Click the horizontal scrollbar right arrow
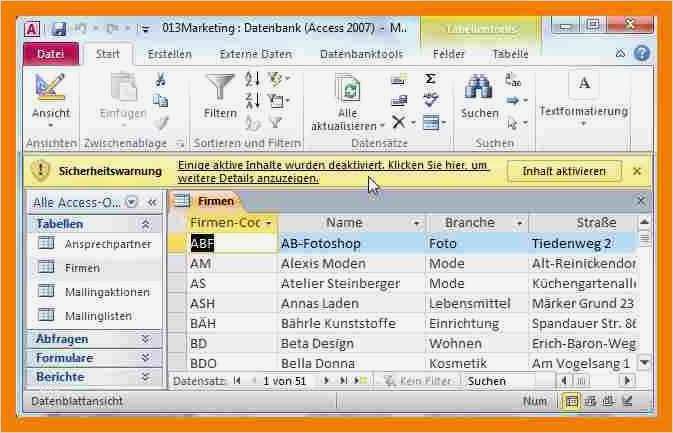This screenshot has width=673, height=433. (627, 381)
